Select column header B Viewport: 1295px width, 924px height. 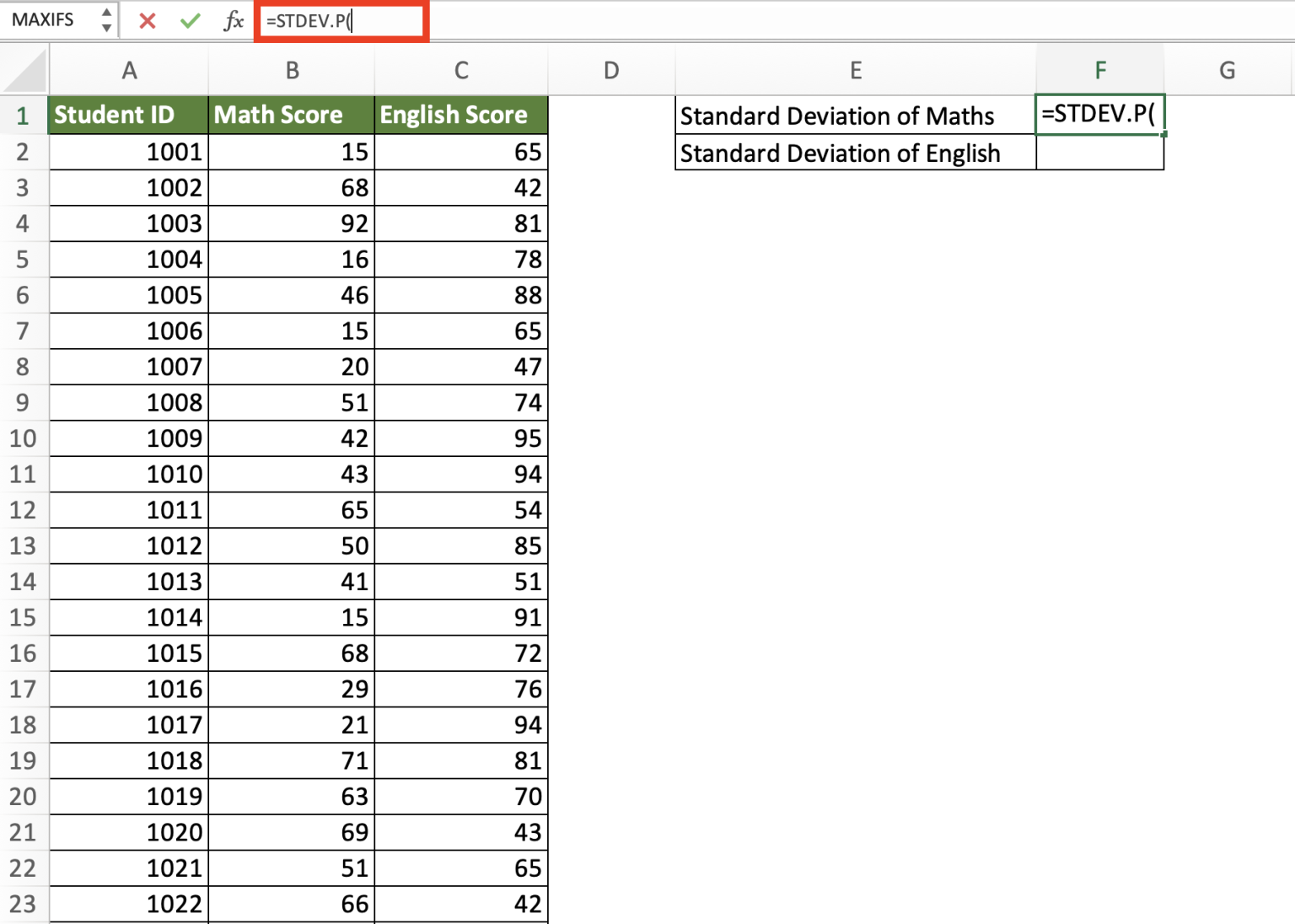point(292,70)
